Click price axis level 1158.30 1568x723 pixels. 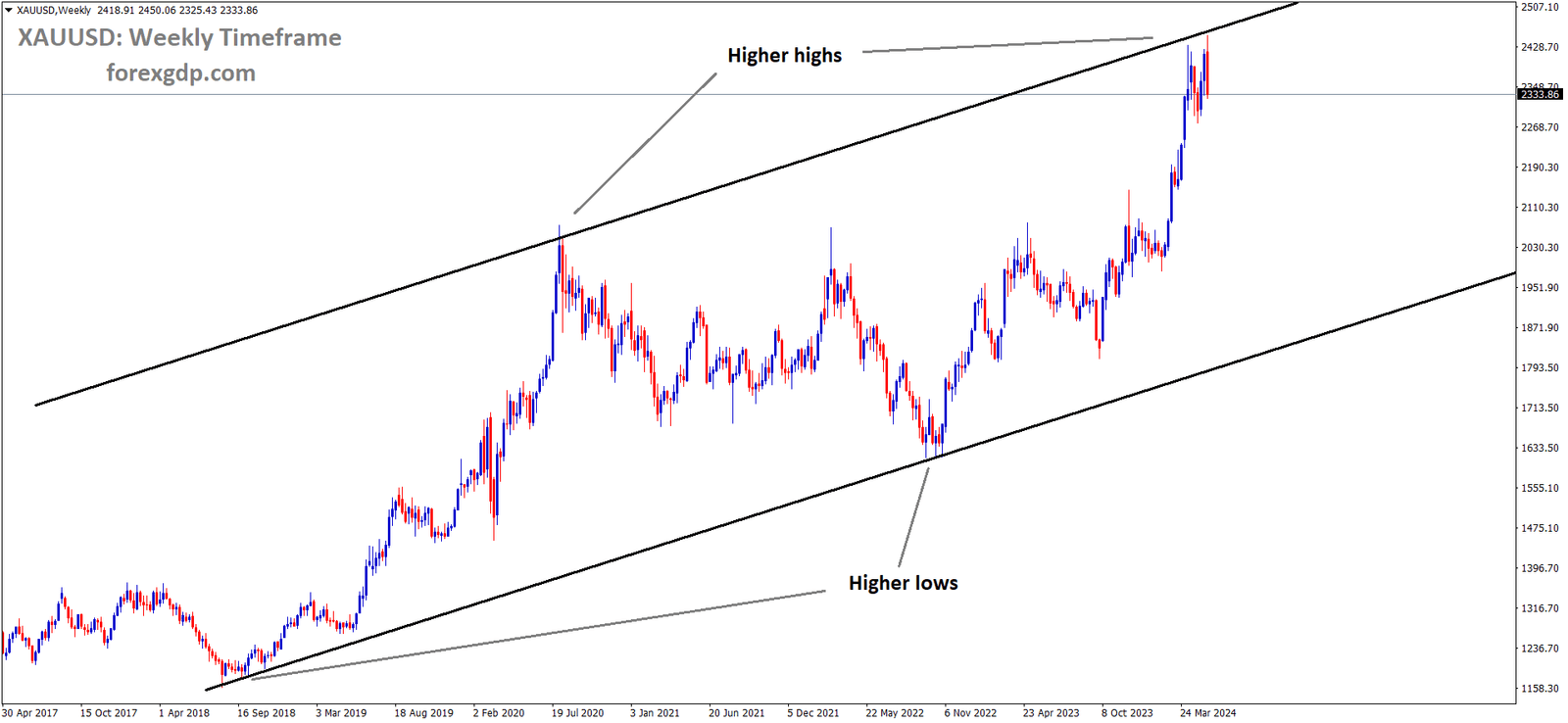pyautogui.click(x=1540, y=690)
